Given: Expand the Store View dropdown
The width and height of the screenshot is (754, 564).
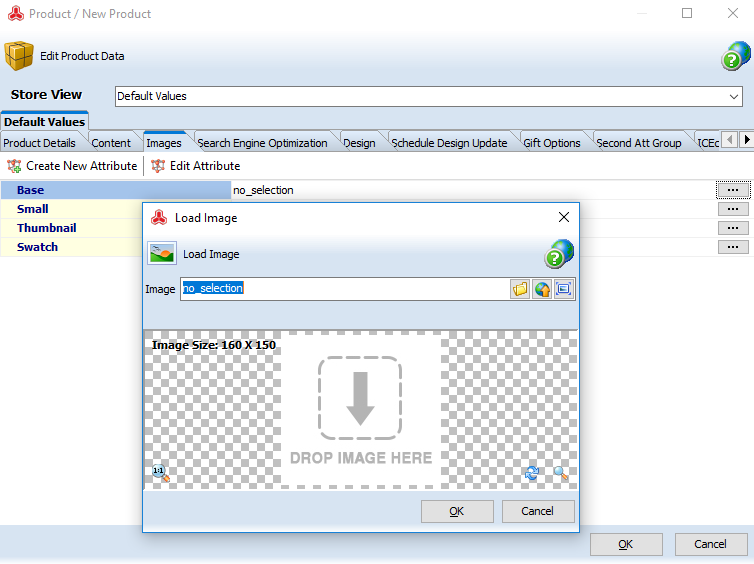Looking at the screenshot, I should pyautogui.click(x=734, y=97).
